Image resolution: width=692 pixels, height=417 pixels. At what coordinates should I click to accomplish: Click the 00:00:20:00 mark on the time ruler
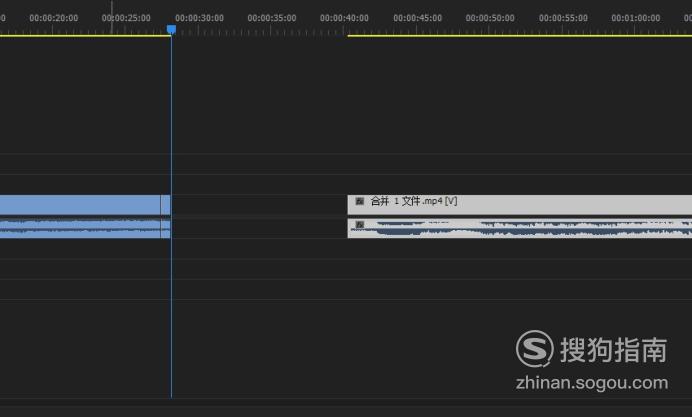pos(54,18)
